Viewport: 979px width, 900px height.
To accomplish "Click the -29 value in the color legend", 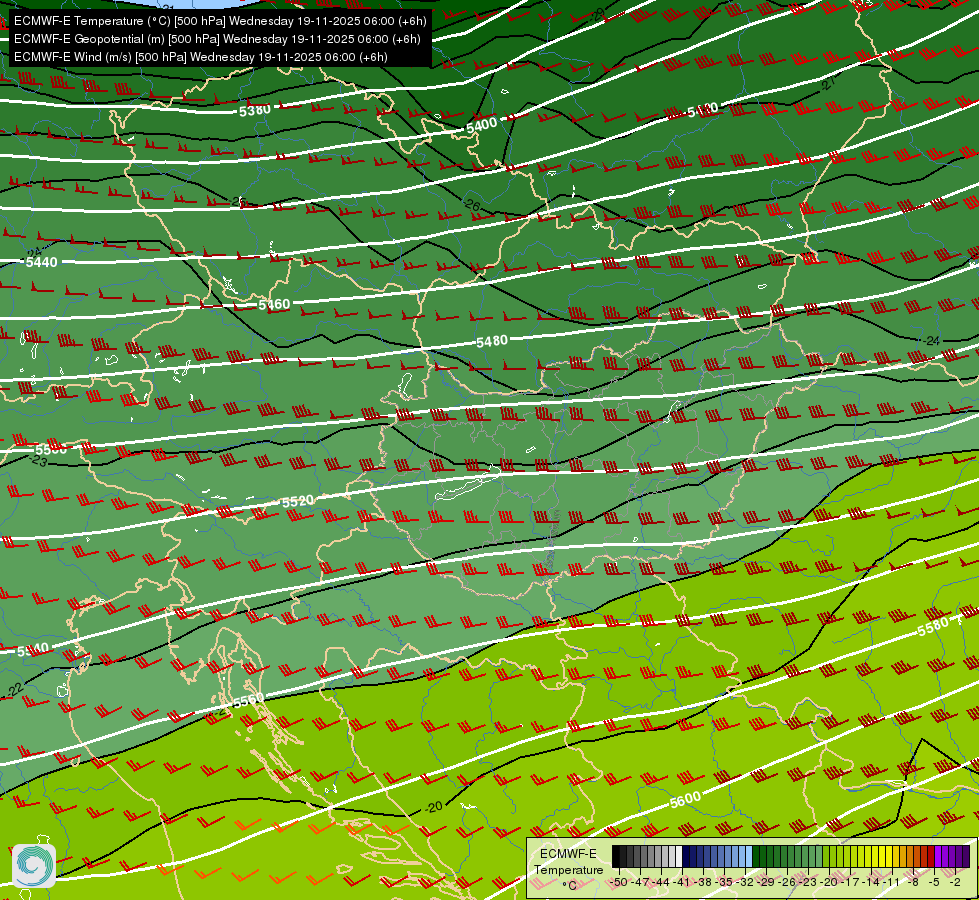I will tap(766, 882).
